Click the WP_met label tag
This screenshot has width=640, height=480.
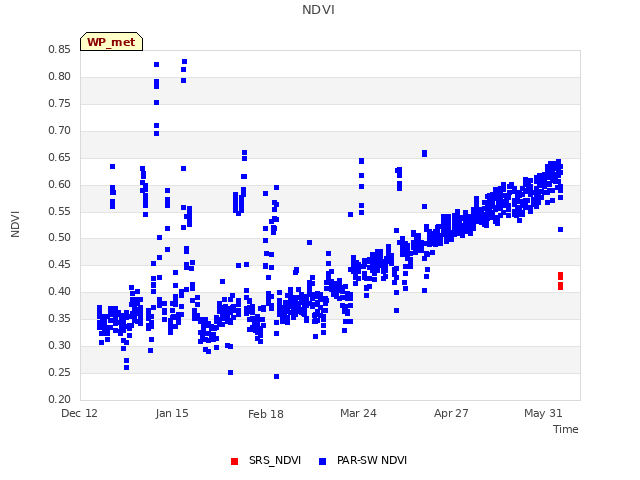tap(111, 42)
